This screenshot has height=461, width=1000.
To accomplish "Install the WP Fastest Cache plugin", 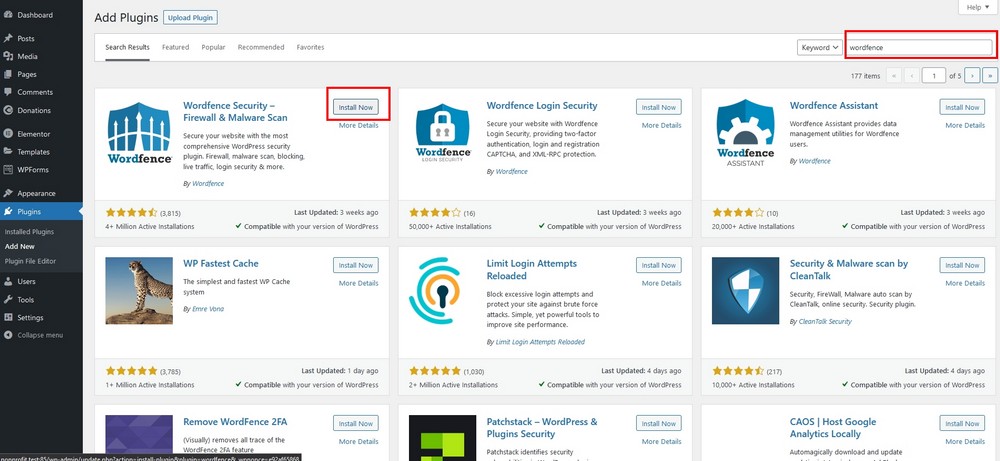I will pyautogui.click(x=356, y=265).
